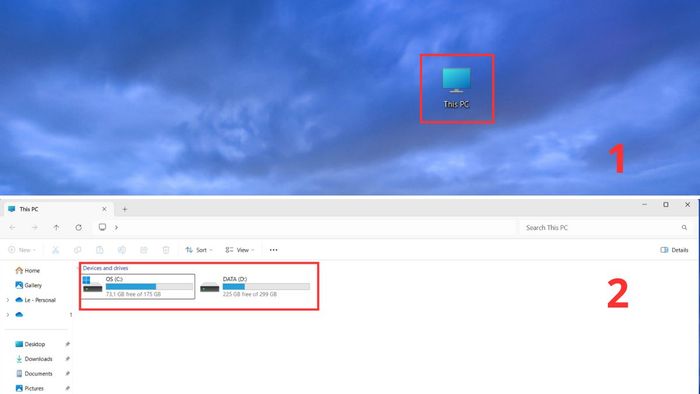Refresh the This PC view
Image resolution: width=700 pixels, height=394 pixels.
coord(79,228)
